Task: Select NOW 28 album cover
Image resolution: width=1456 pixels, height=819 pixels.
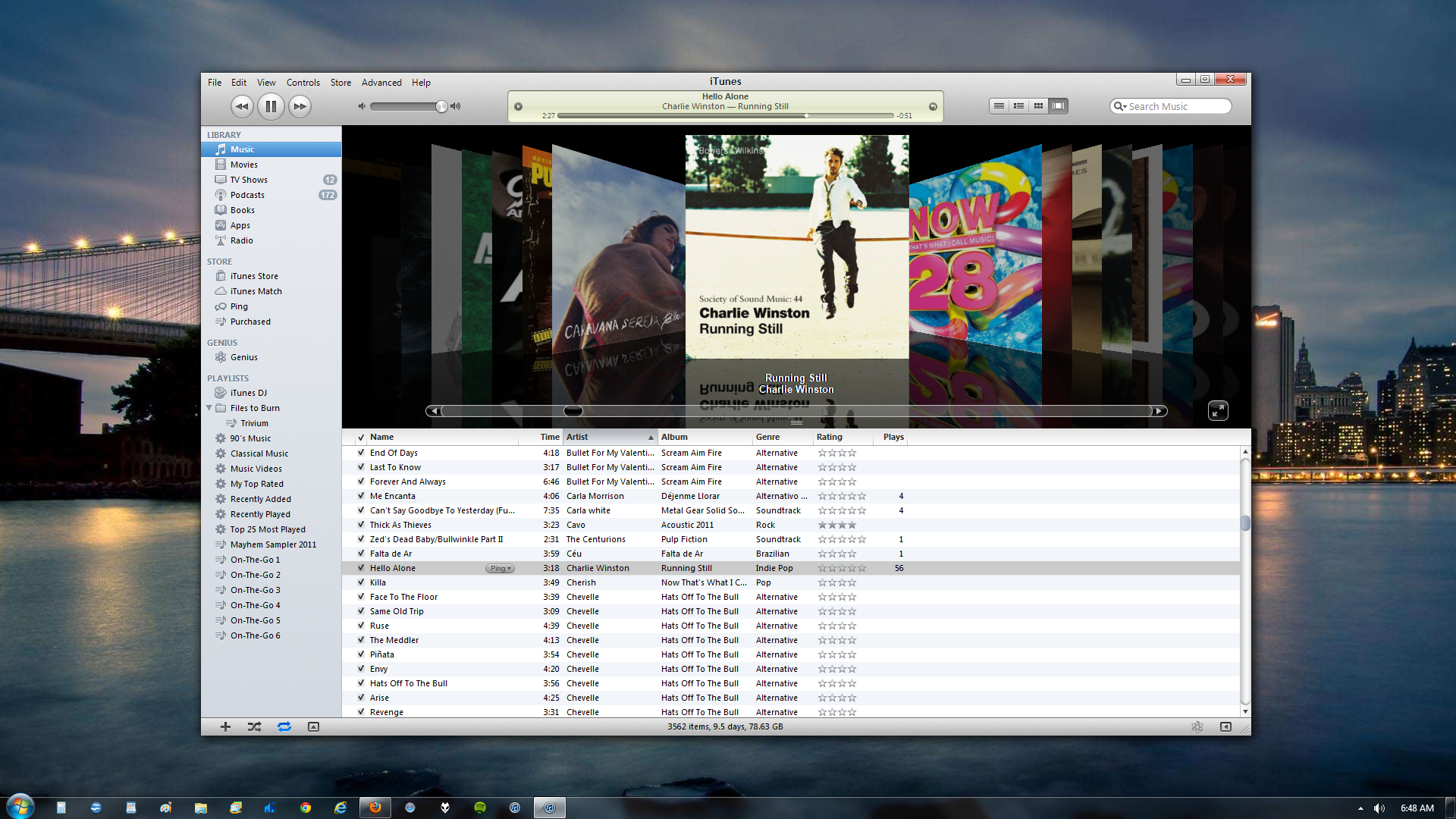Action: coord(975,250)
